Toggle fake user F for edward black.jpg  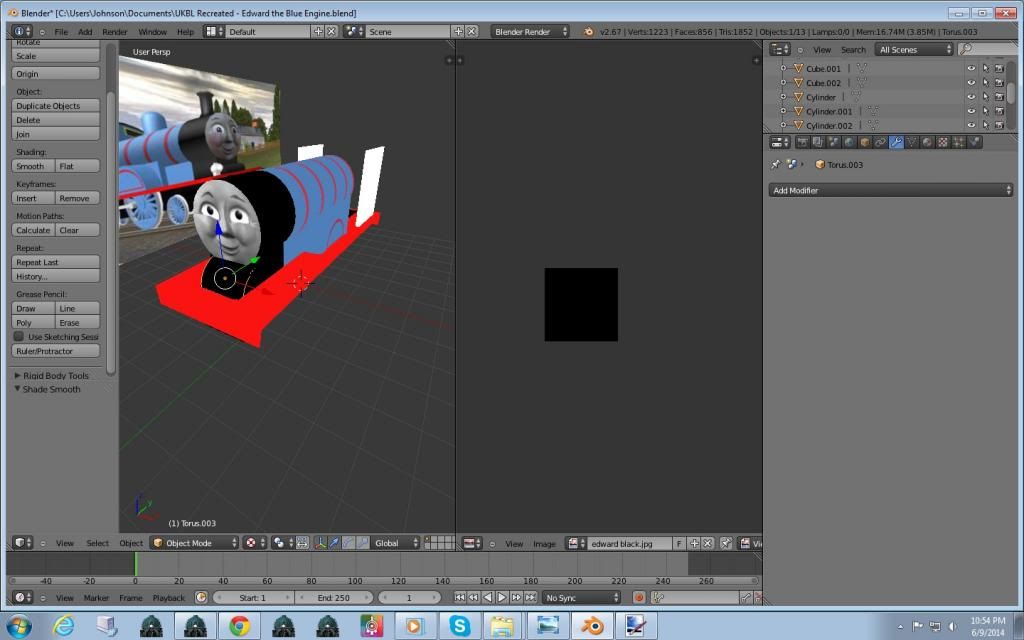point(679,543)
